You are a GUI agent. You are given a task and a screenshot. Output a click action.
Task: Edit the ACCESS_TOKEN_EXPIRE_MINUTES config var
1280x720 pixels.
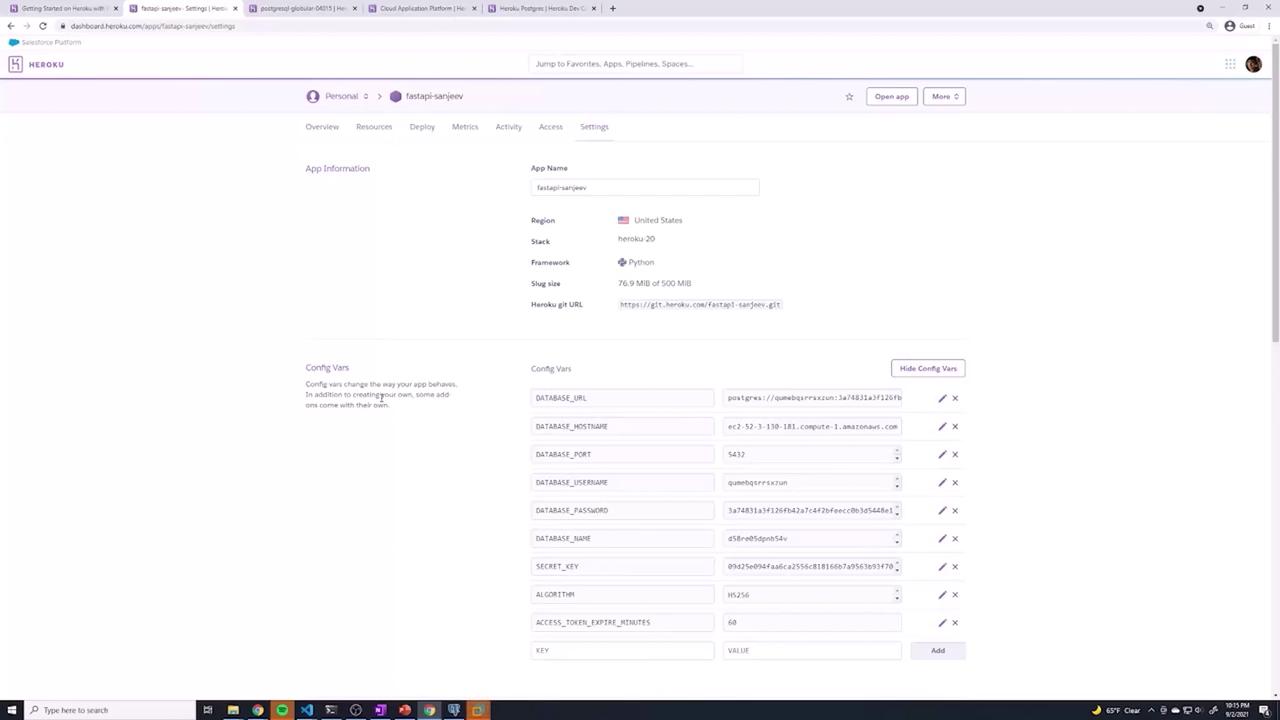[942, 622]
